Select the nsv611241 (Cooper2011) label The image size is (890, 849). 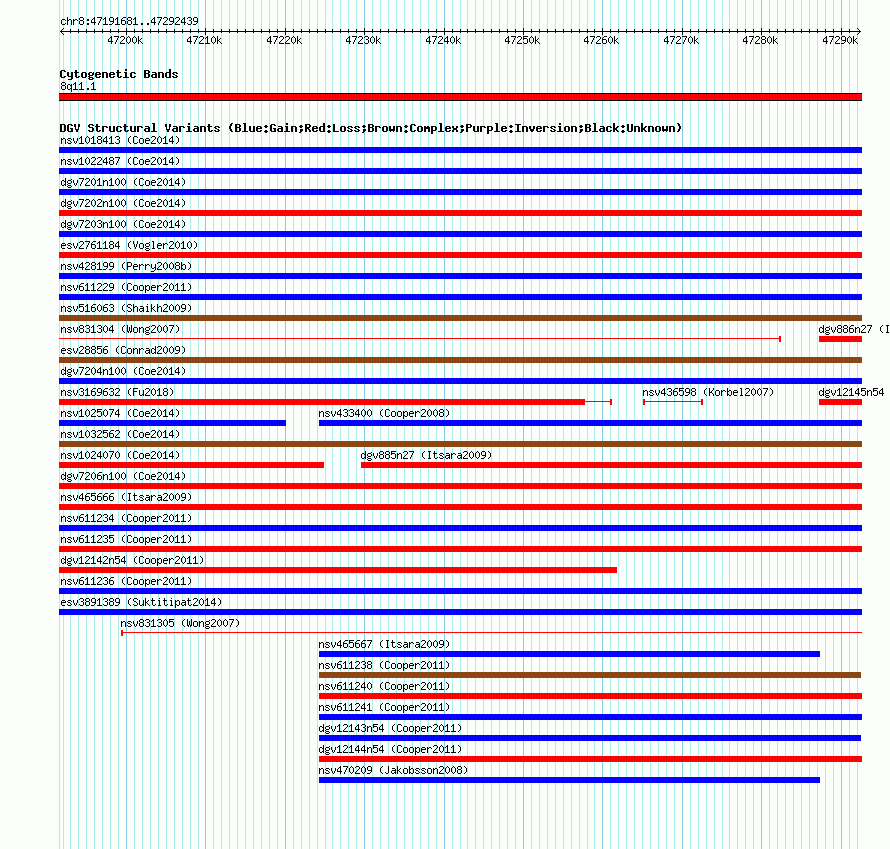(384, 707)
